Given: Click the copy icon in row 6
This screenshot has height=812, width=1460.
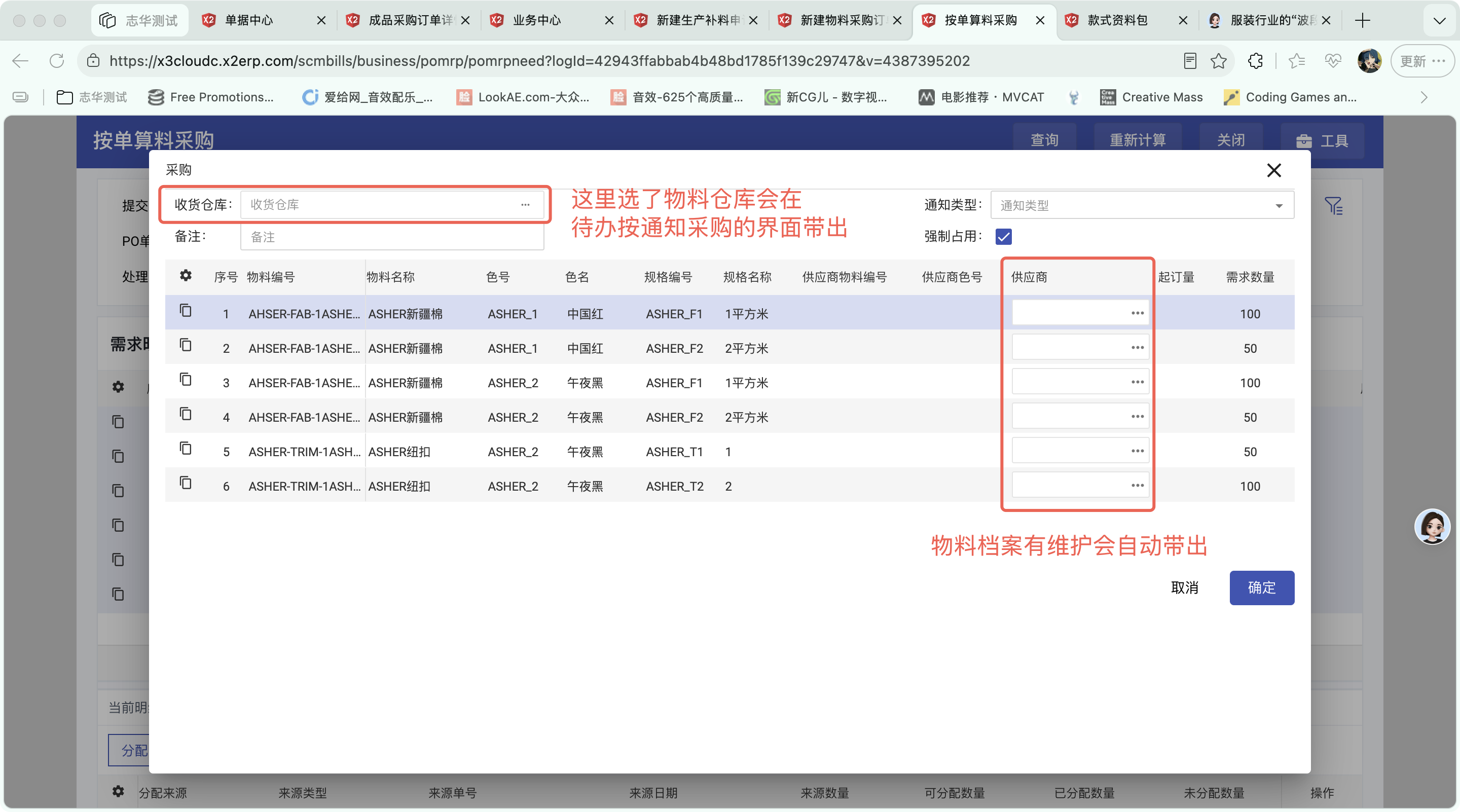Looking at the screenshot, I should pos(186,483).
